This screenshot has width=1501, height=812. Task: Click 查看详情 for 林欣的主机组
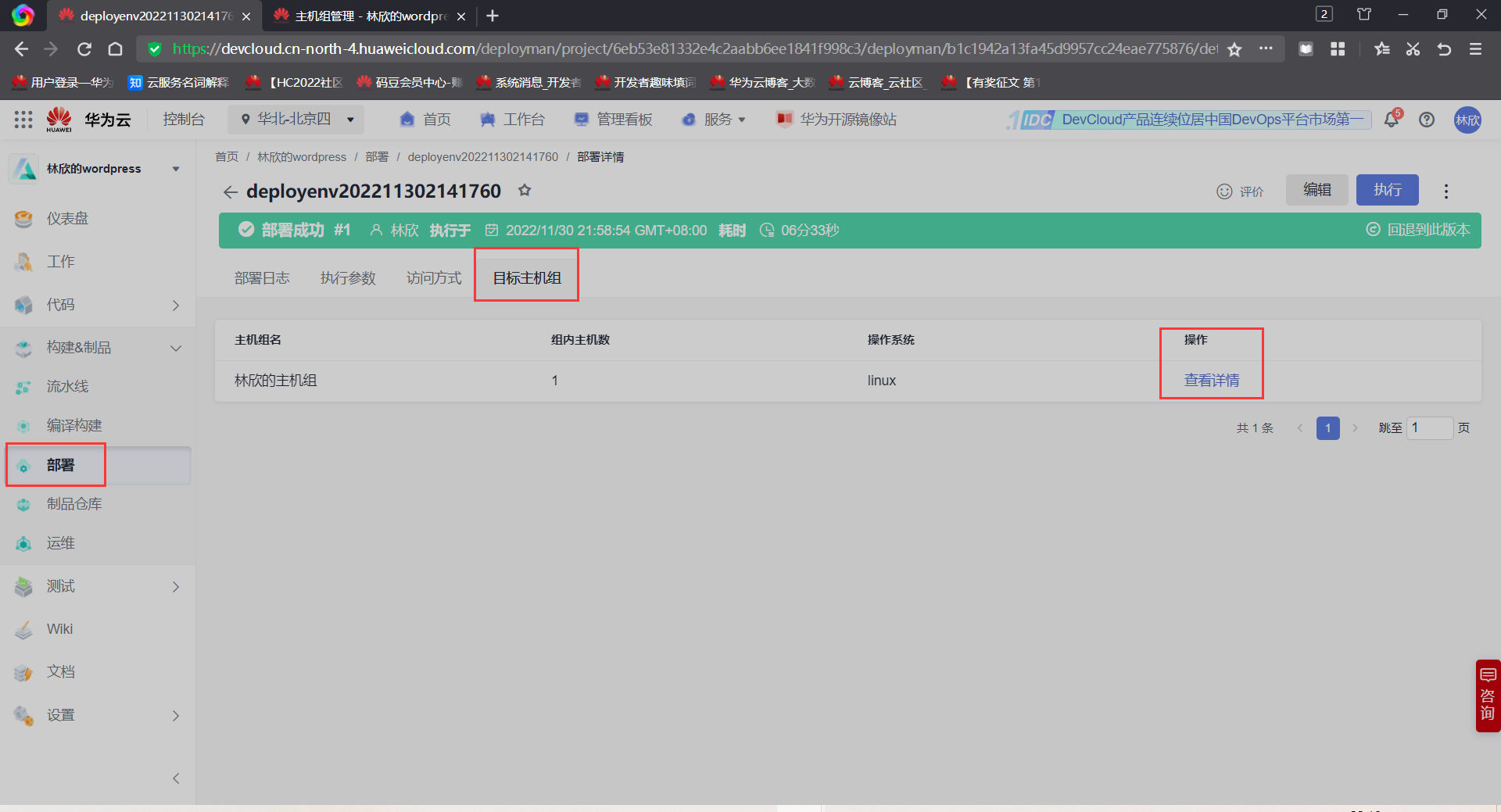coord(1212,381)
